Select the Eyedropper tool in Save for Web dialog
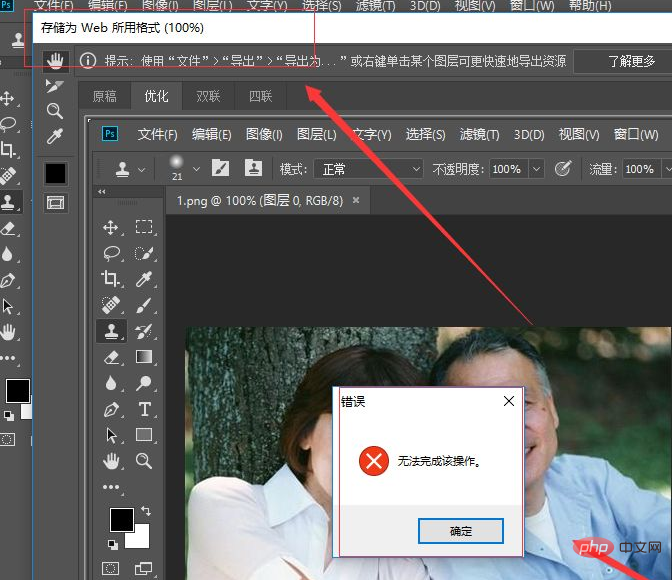This screenshot has width=672, height=580. [x=55, y=136]
